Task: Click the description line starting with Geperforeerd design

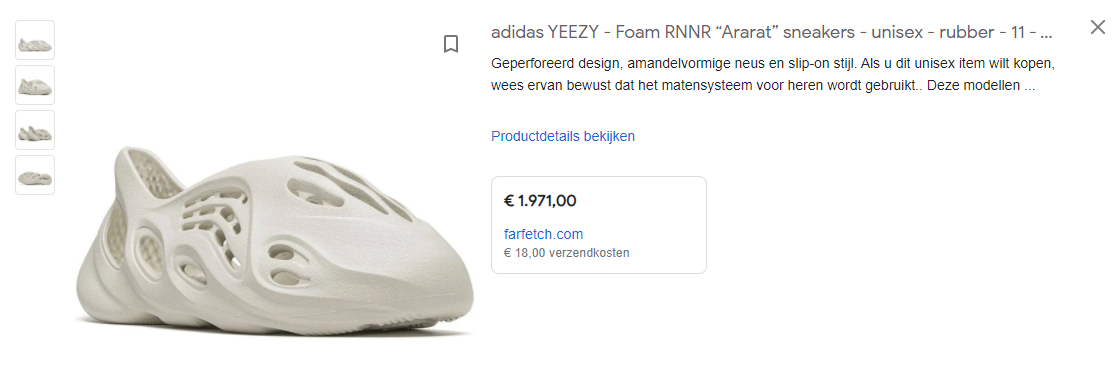Action: (x=773, y=64)
